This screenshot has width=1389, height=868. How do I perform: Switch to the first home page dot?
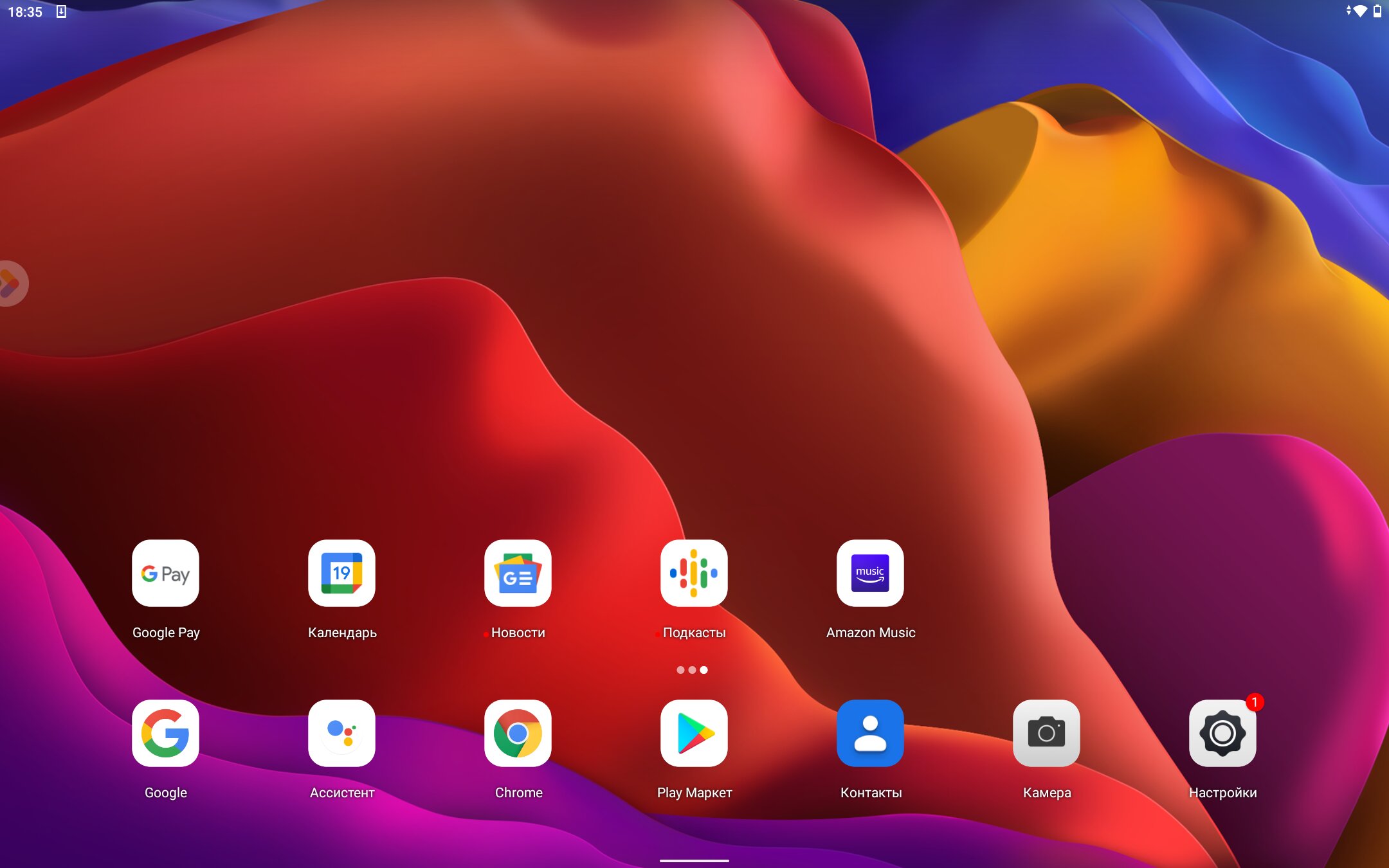680,670
